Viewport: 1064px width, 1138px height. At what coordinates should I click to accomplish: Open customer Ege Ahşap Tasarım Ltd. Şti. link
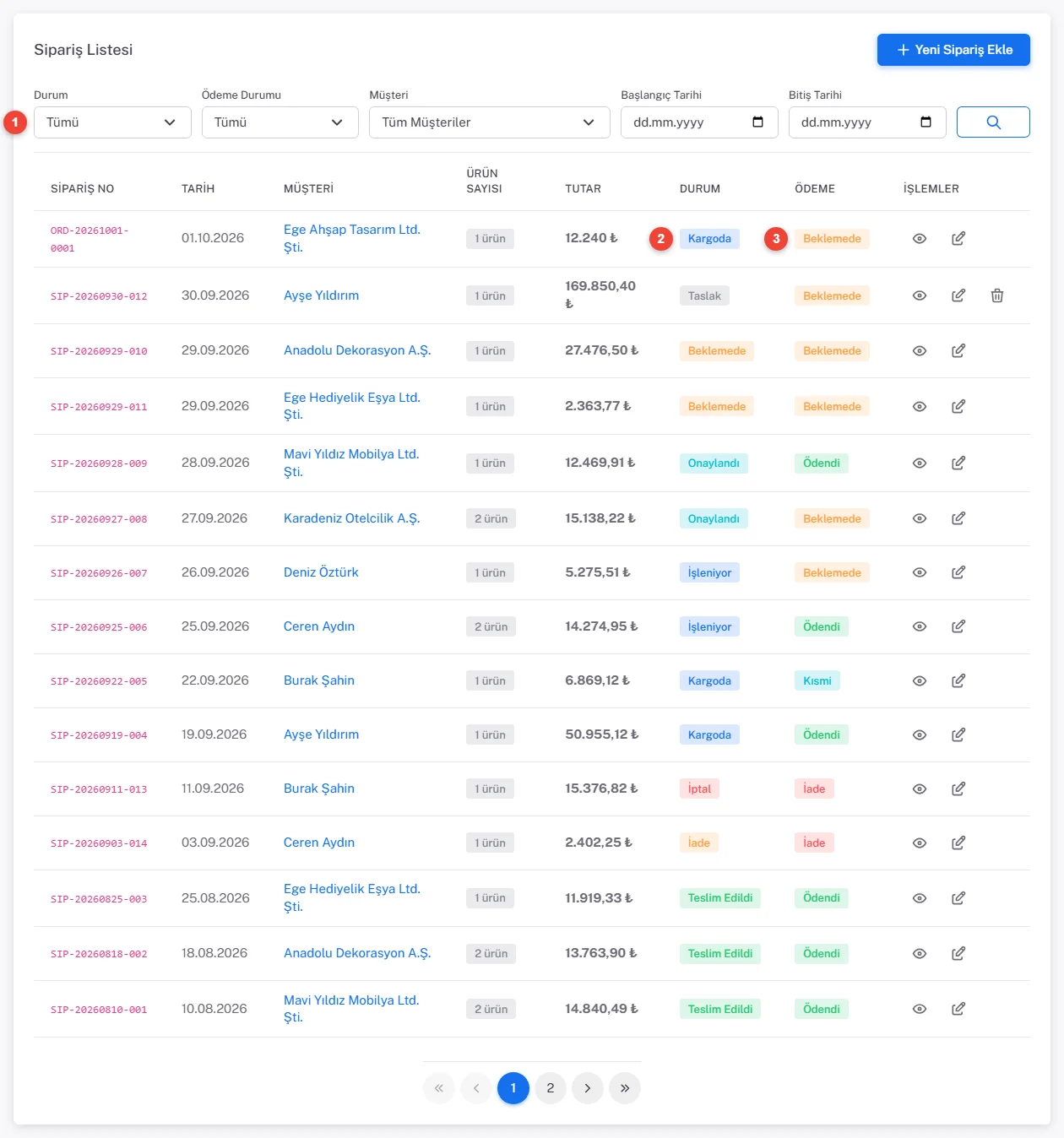352,238
